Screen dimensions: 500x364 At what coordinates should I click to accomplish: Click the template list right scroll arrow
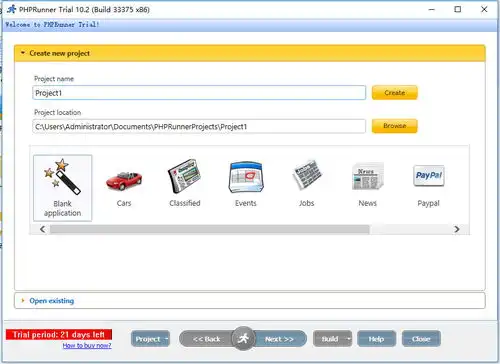tap(457, 229)
